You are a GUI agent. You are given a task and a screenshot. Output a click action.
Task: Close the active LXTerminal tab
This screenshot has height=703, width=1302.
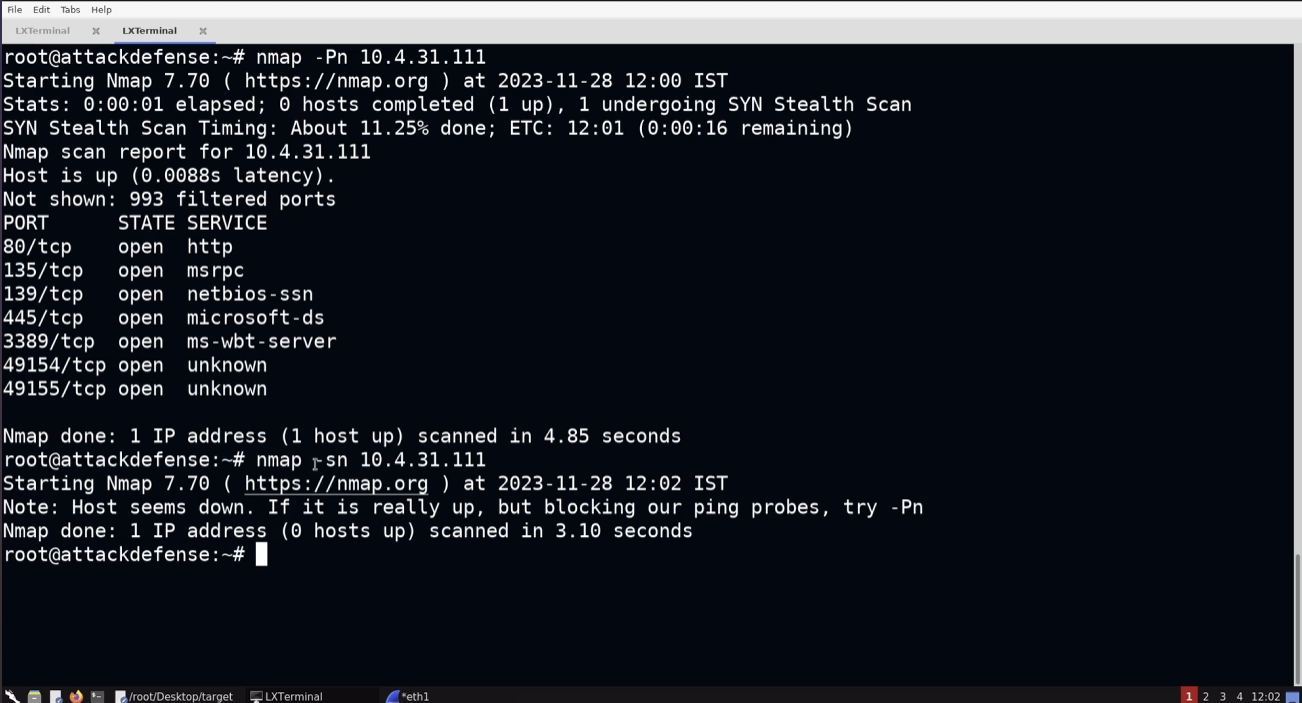pyautogui.click(x=203, y=31)
